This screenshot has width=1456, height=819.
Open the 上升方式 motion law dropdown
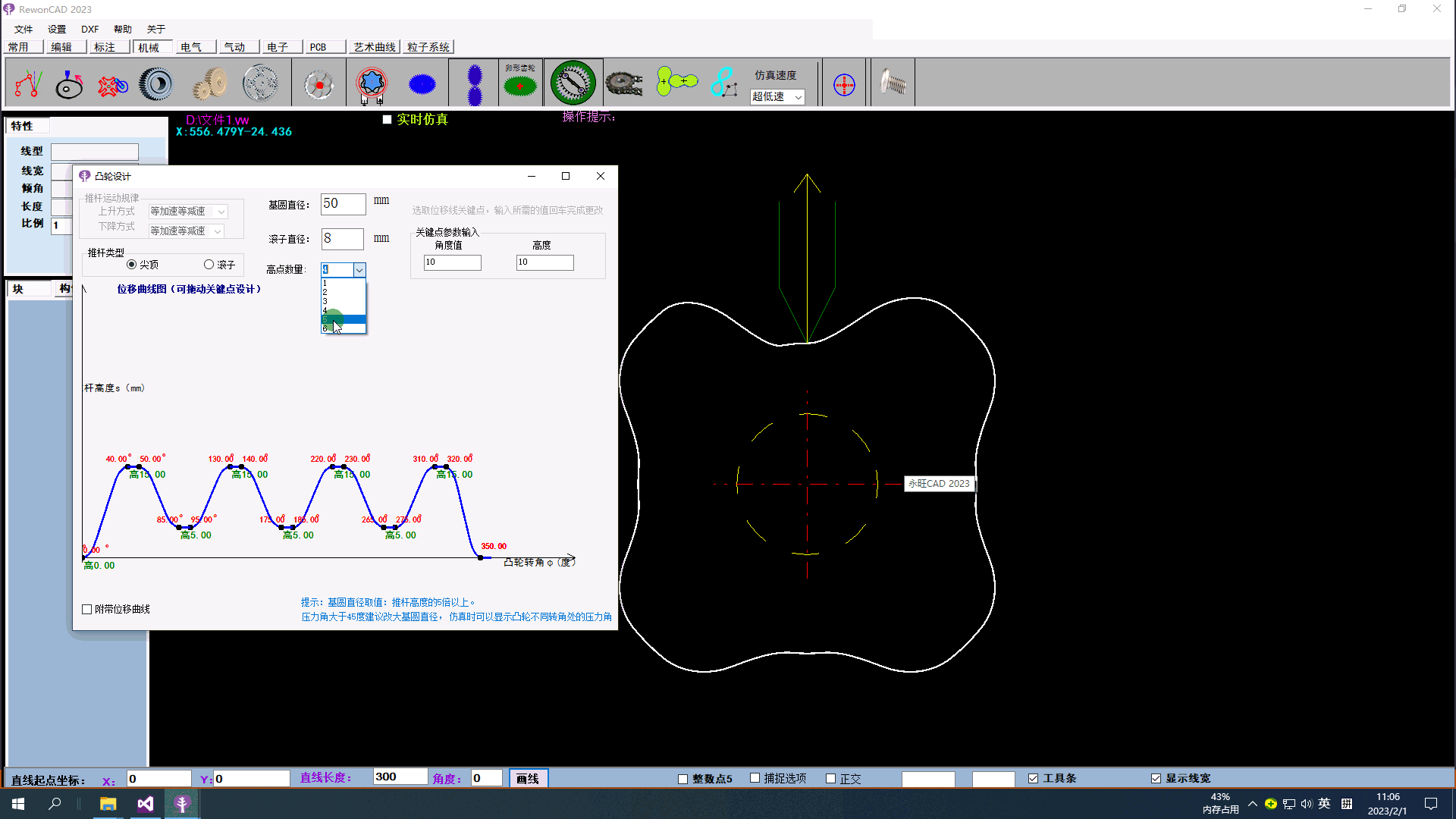221,212
